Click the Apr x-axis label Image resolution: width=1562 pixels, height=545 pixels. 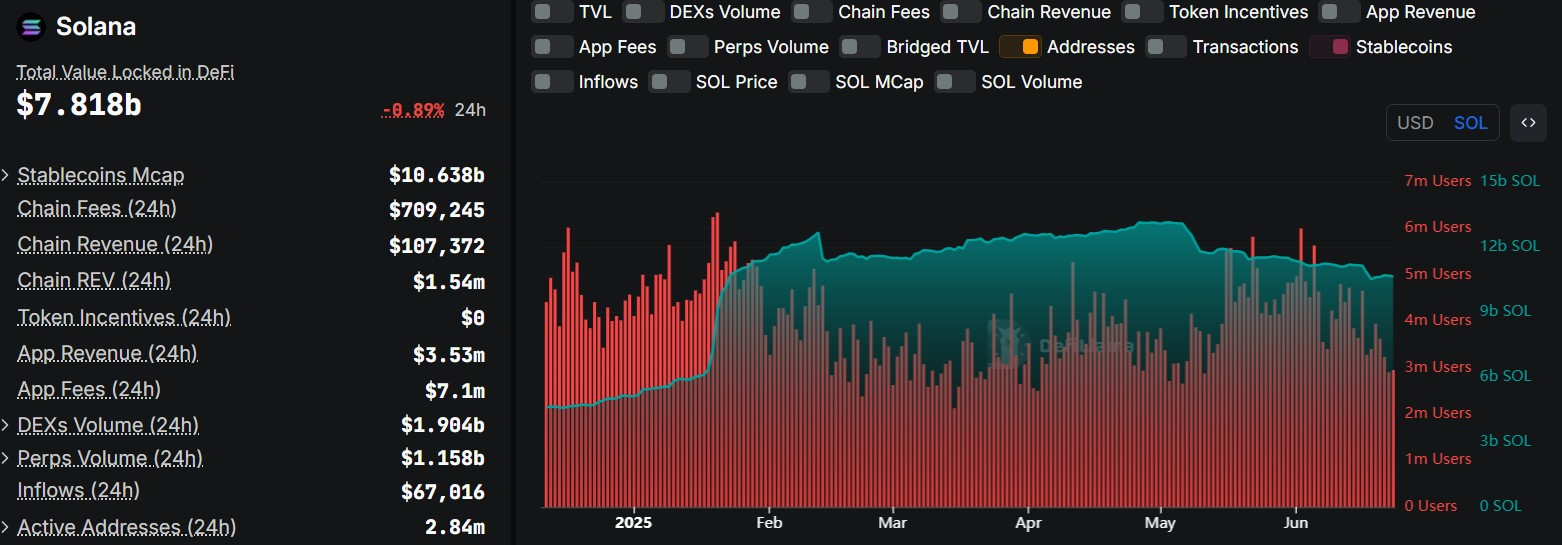1028,523
